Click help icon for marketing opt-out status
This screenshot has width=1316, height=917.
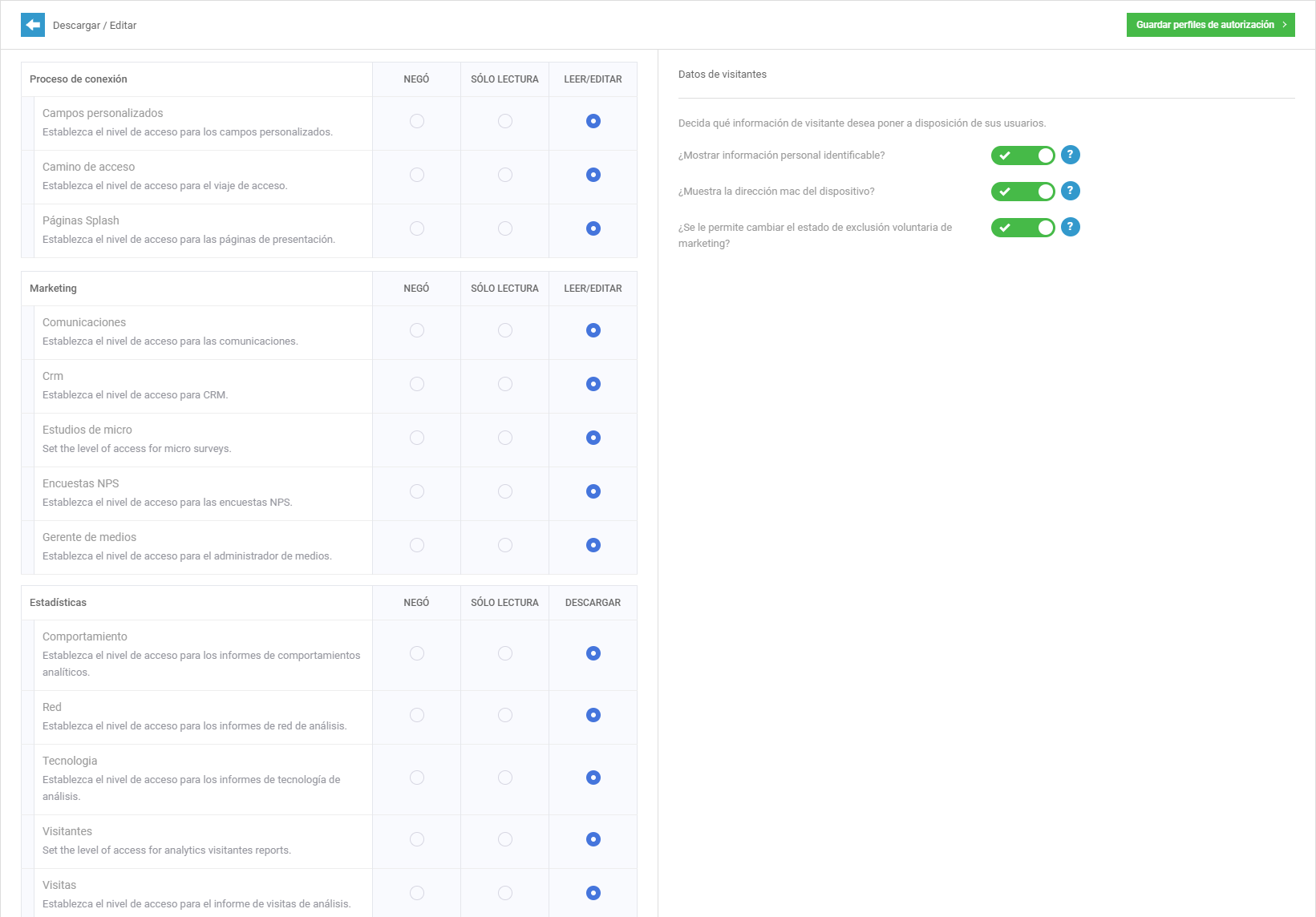tap(1070, 227)
